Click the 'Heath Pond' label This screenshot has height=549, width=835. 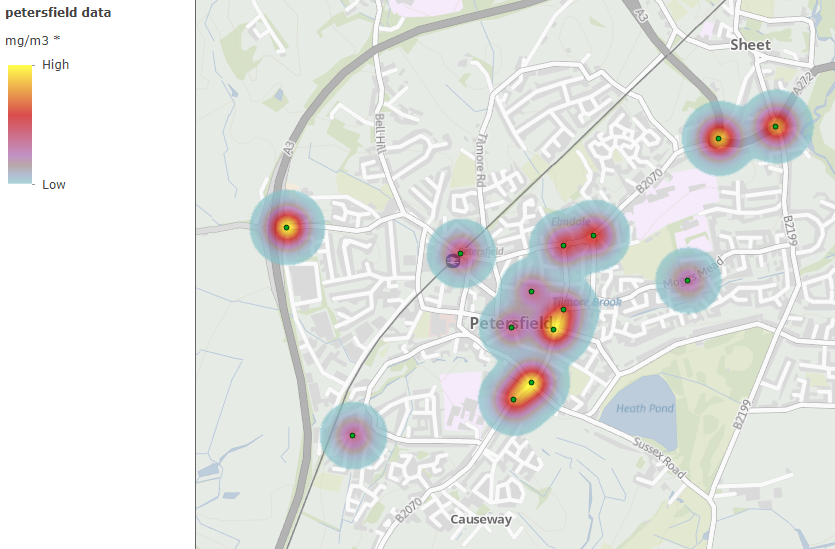tap(645, 408)
